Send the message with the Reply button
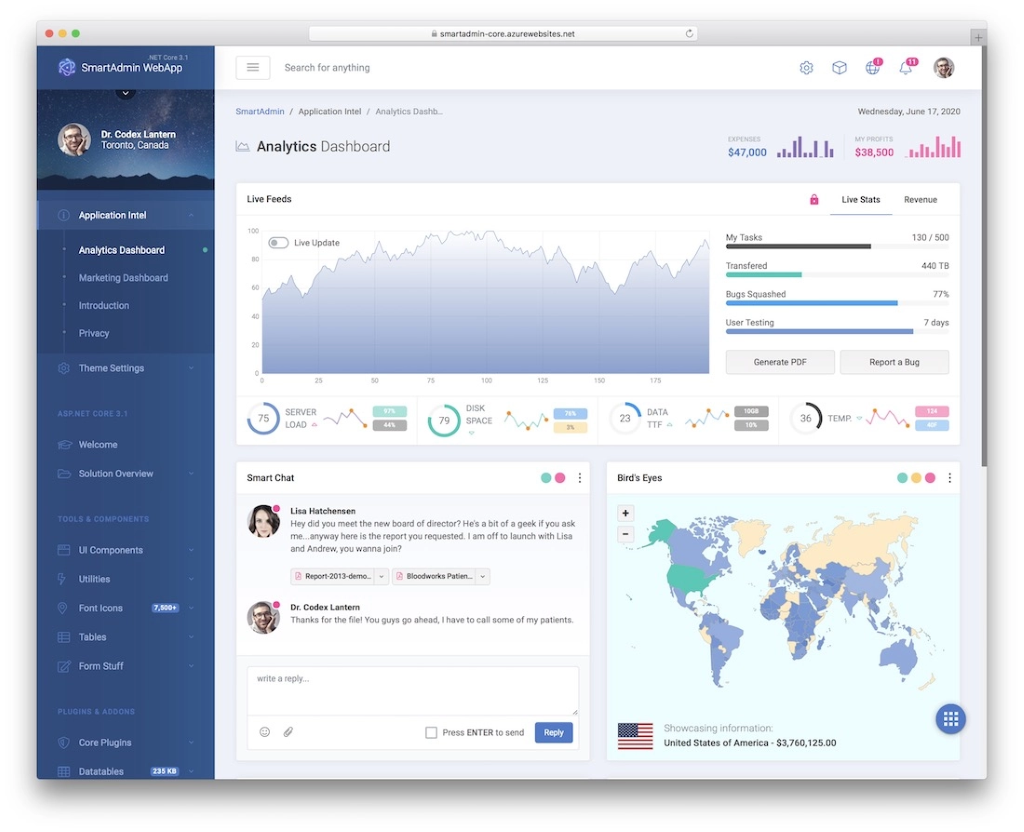The height and width of the screenshot is (832, 1024). pyautogui.click(x=554, y=733)
